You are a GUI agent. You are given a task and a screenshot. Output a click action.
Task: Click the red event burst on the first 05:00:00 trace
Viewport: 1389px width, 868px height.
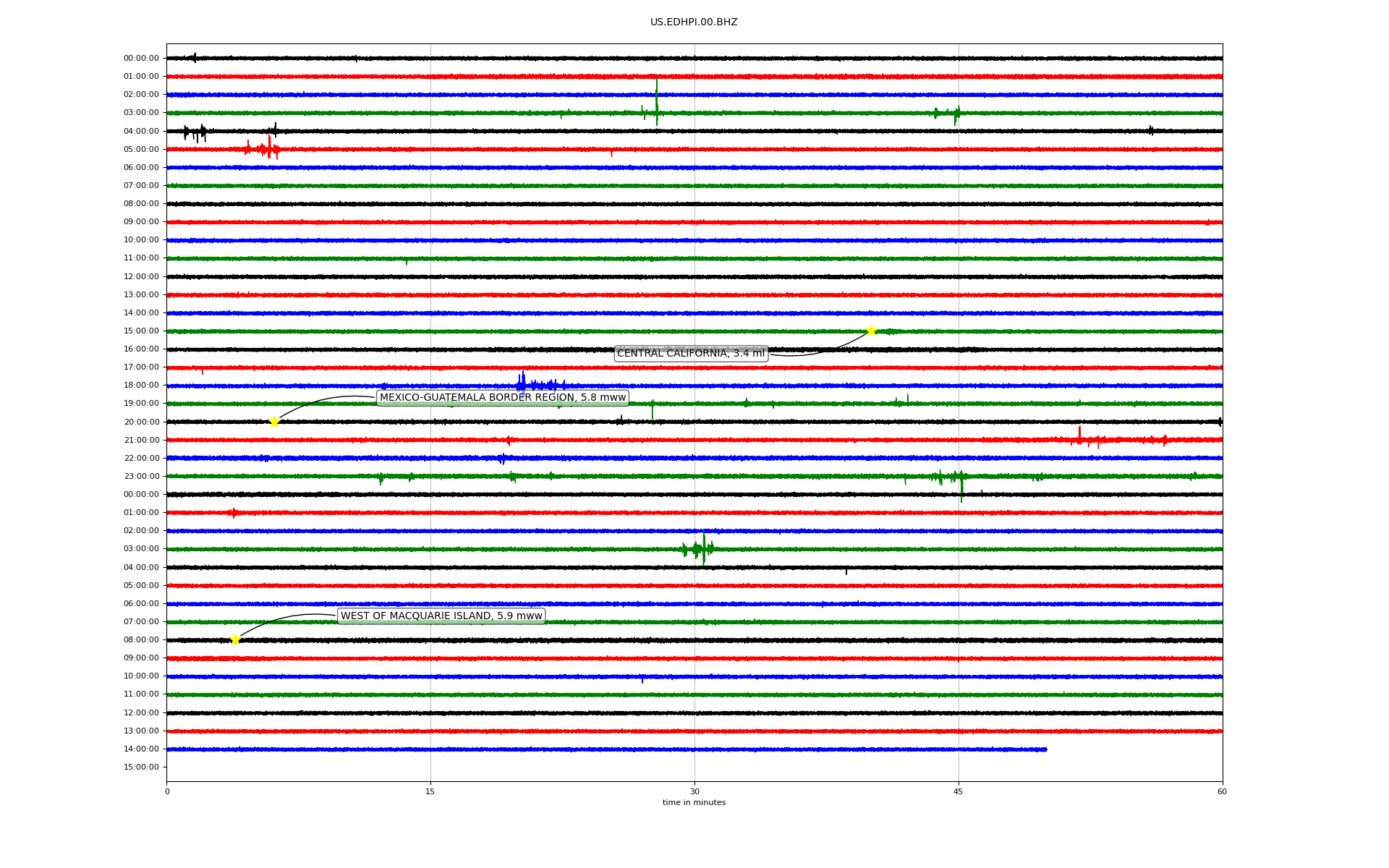268,149
